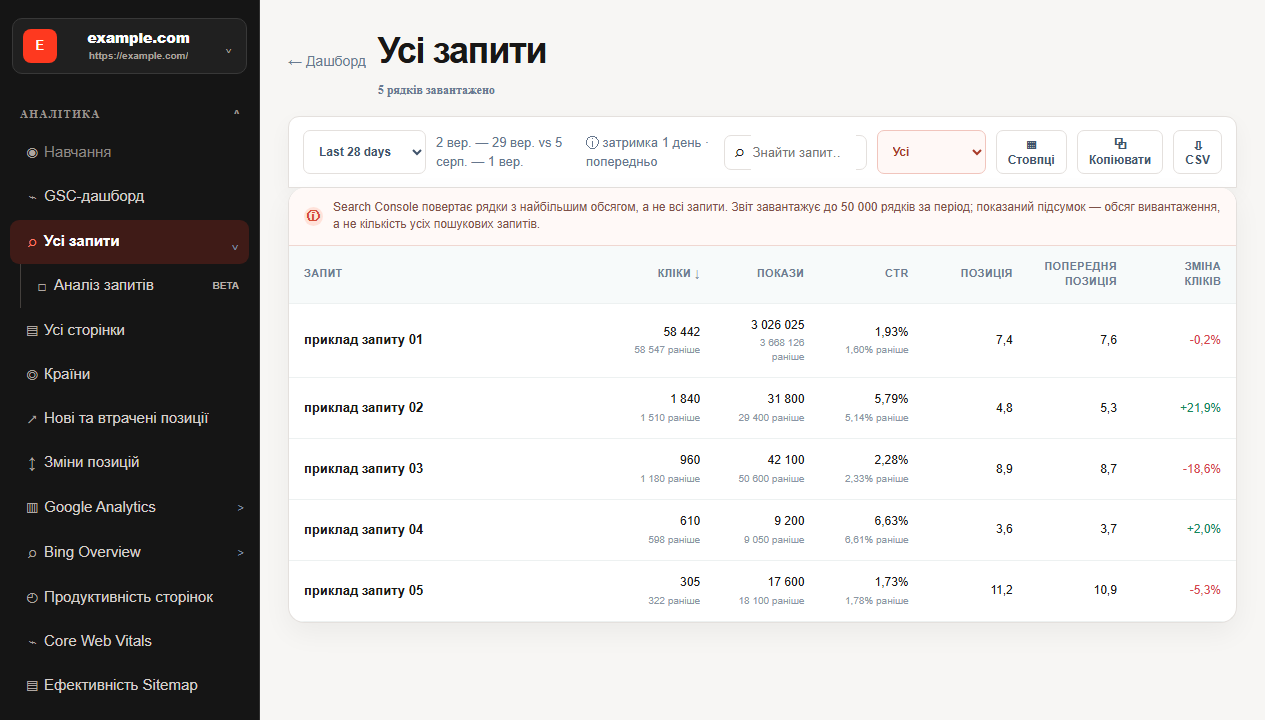Click the Усі сторінки sidebar icon

pos(32,331)
